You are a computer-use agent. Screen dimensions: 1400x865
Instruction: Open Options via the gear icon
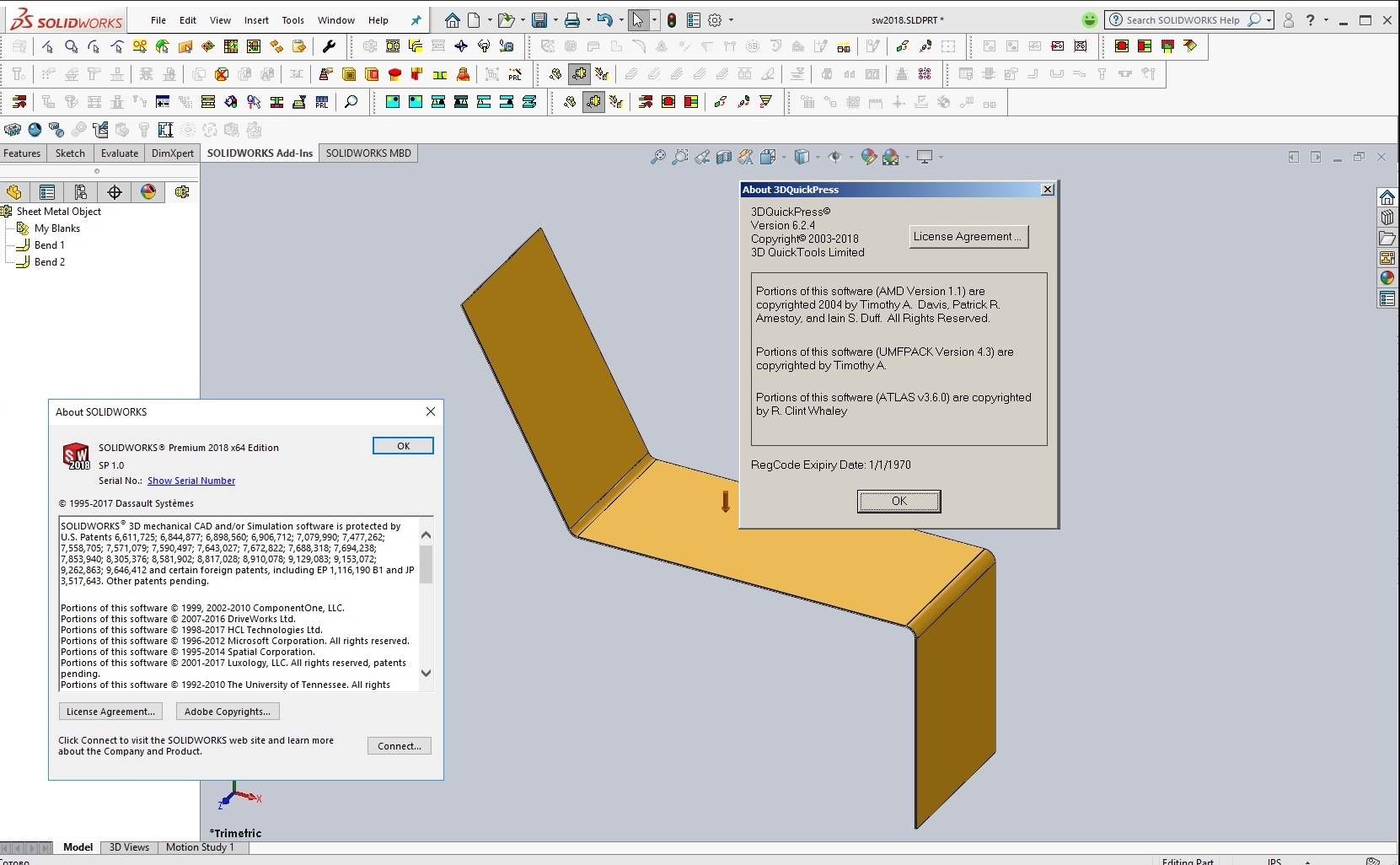click(x=716, y=20)
